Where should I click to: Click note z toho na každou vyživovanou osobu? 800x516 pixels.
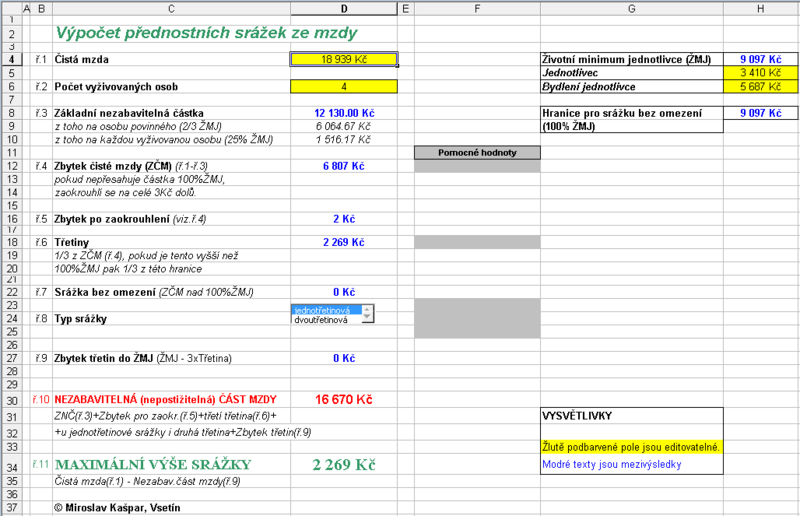(164, 139)
